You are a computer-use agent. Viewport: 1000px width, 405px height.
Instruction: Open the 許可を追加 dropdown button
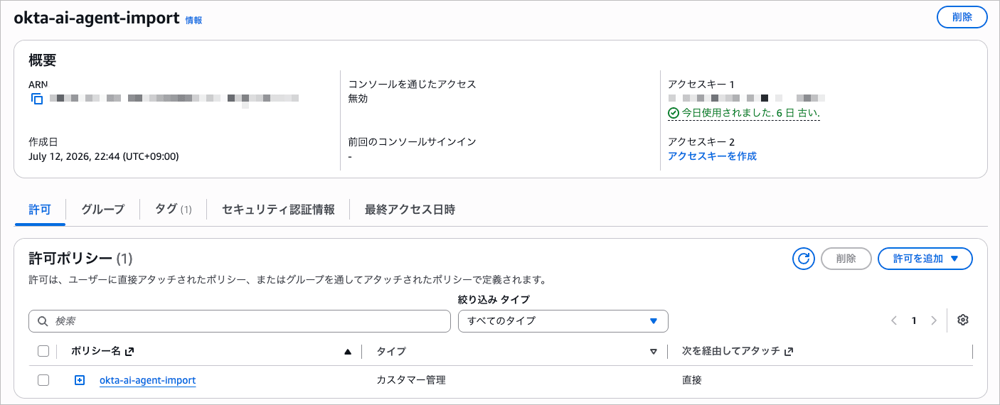pos(925,258)
